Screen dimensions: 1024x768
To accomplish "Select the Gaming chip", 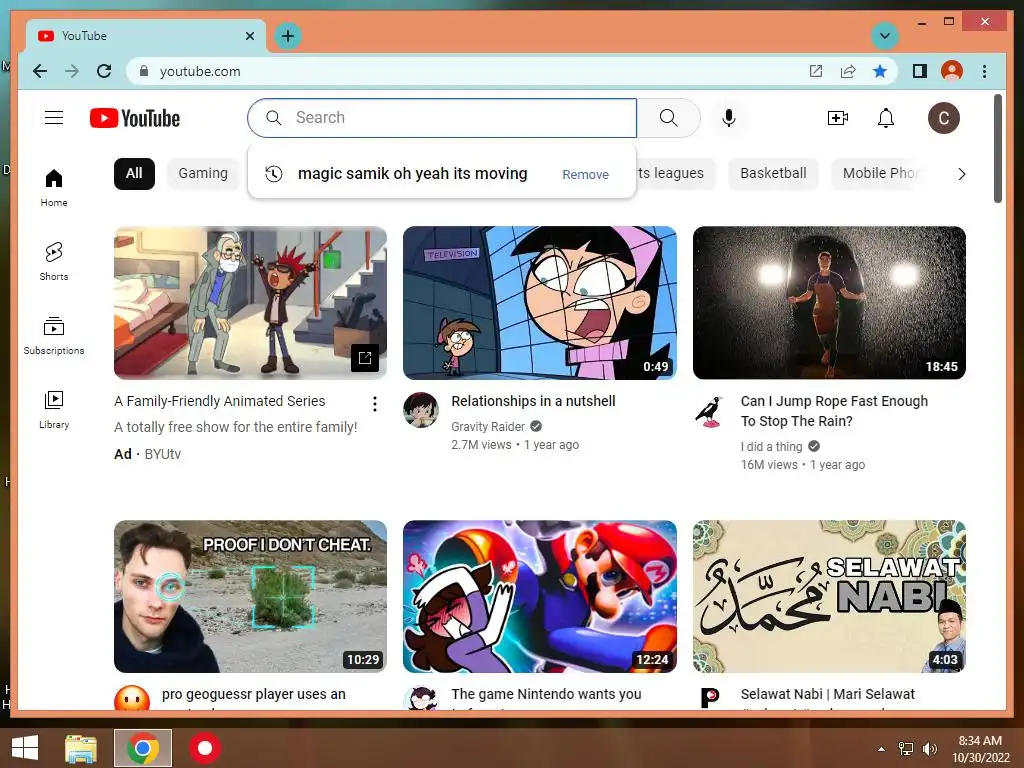I will coord(203,173).
